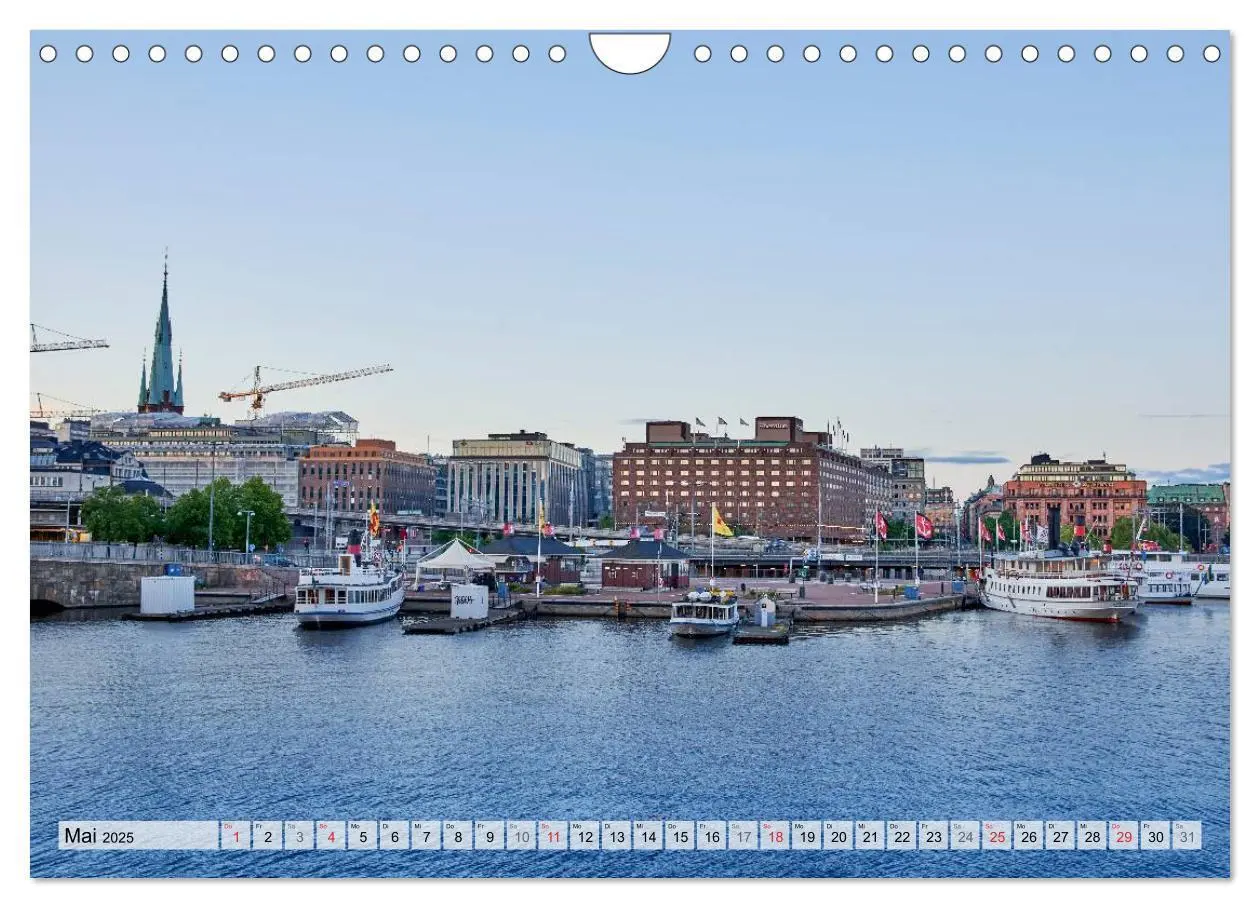The height and width of the screenshot is (908, 1260).
Task: Click date 27 in the calendar strip
Action: click(x=1061, y=836)
